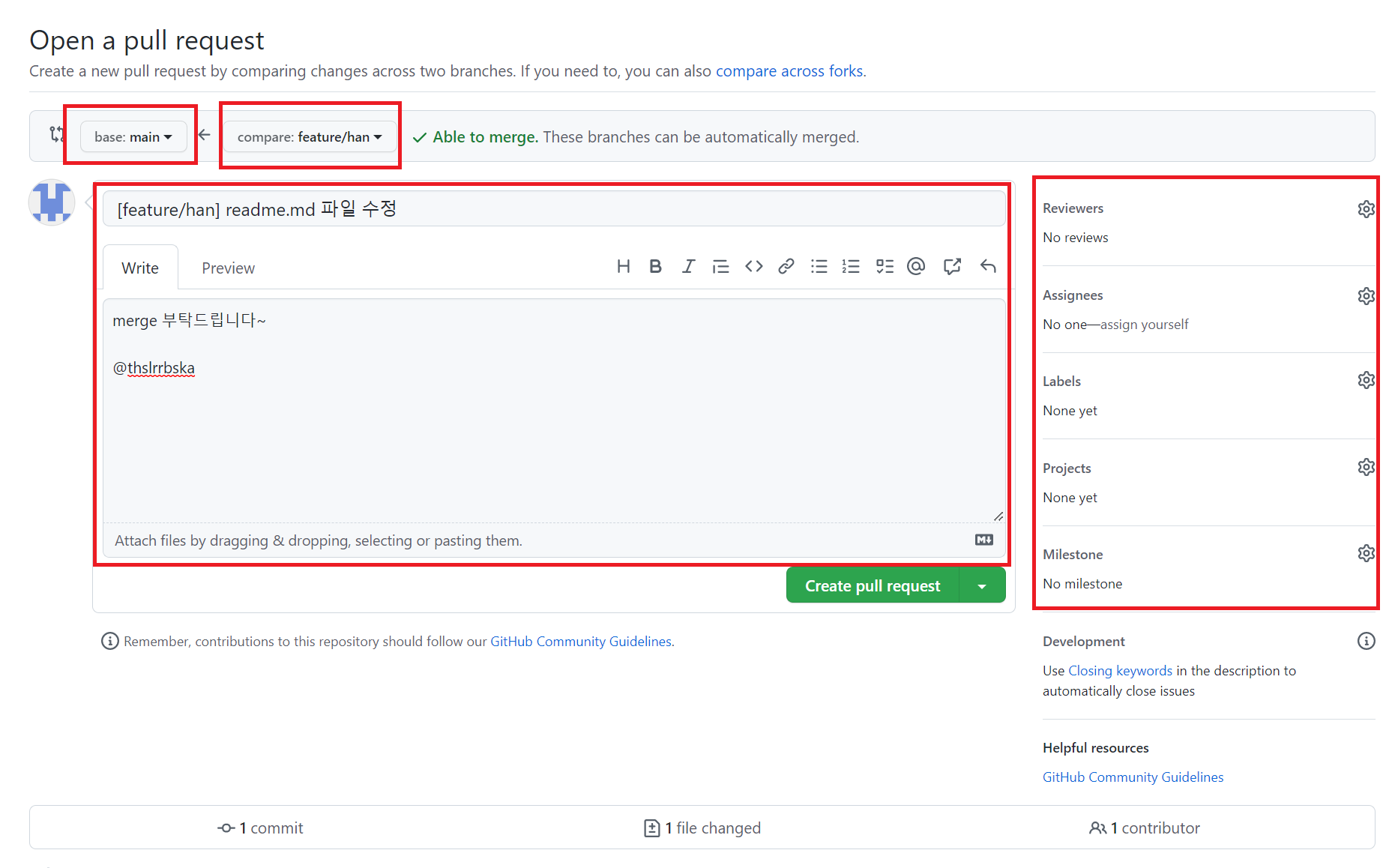1386x868 pixels.
Task: Expand Create pull request options arrow
Action: click(x=982, y=586)
